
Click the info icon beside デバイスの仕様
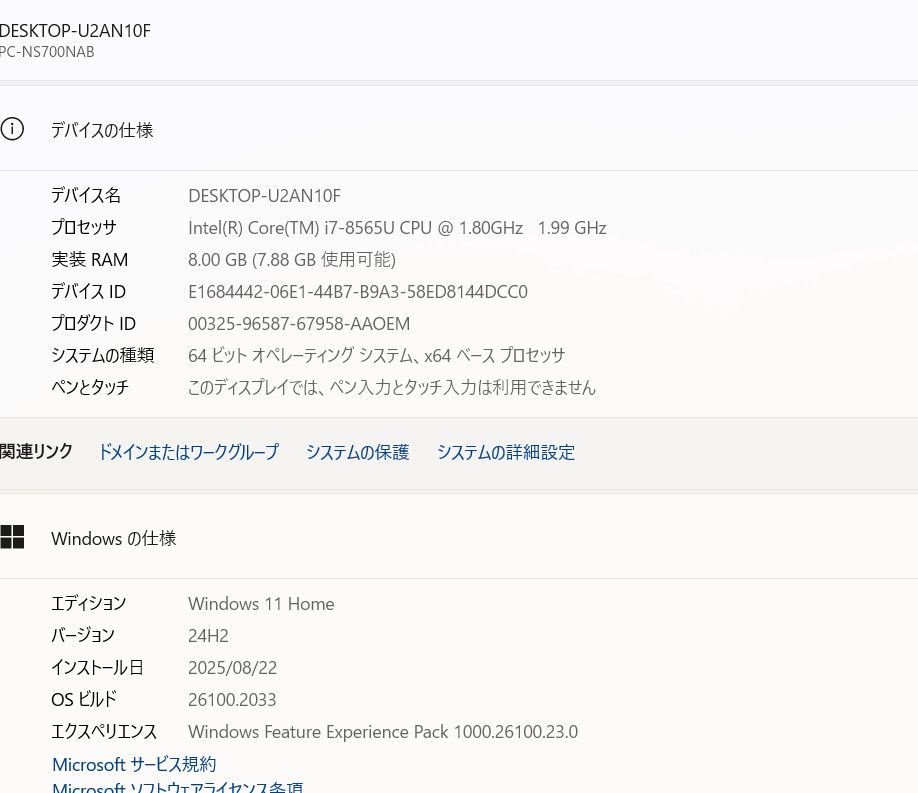pos(12,129)
